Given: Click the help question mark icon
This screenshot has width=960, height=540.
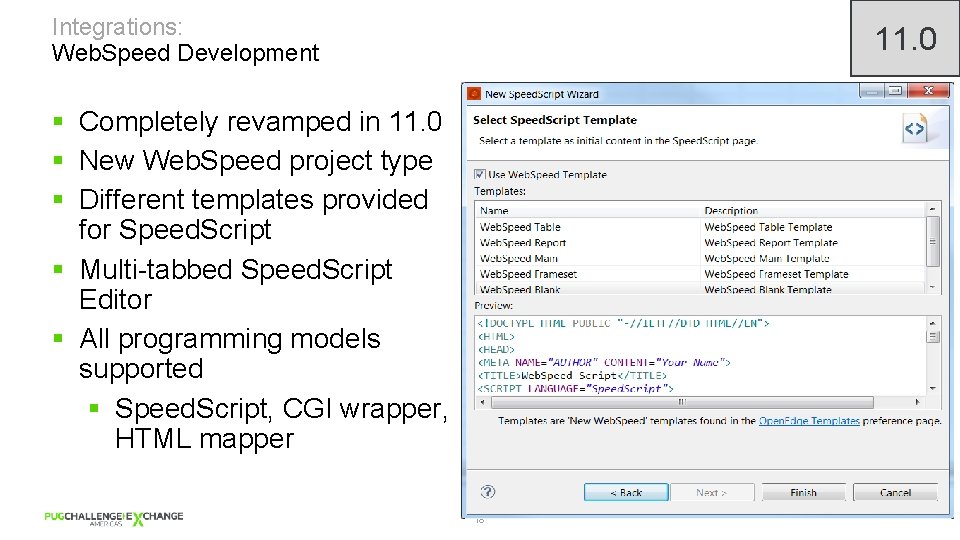Looking at the screenshot, I should [488, 492].
